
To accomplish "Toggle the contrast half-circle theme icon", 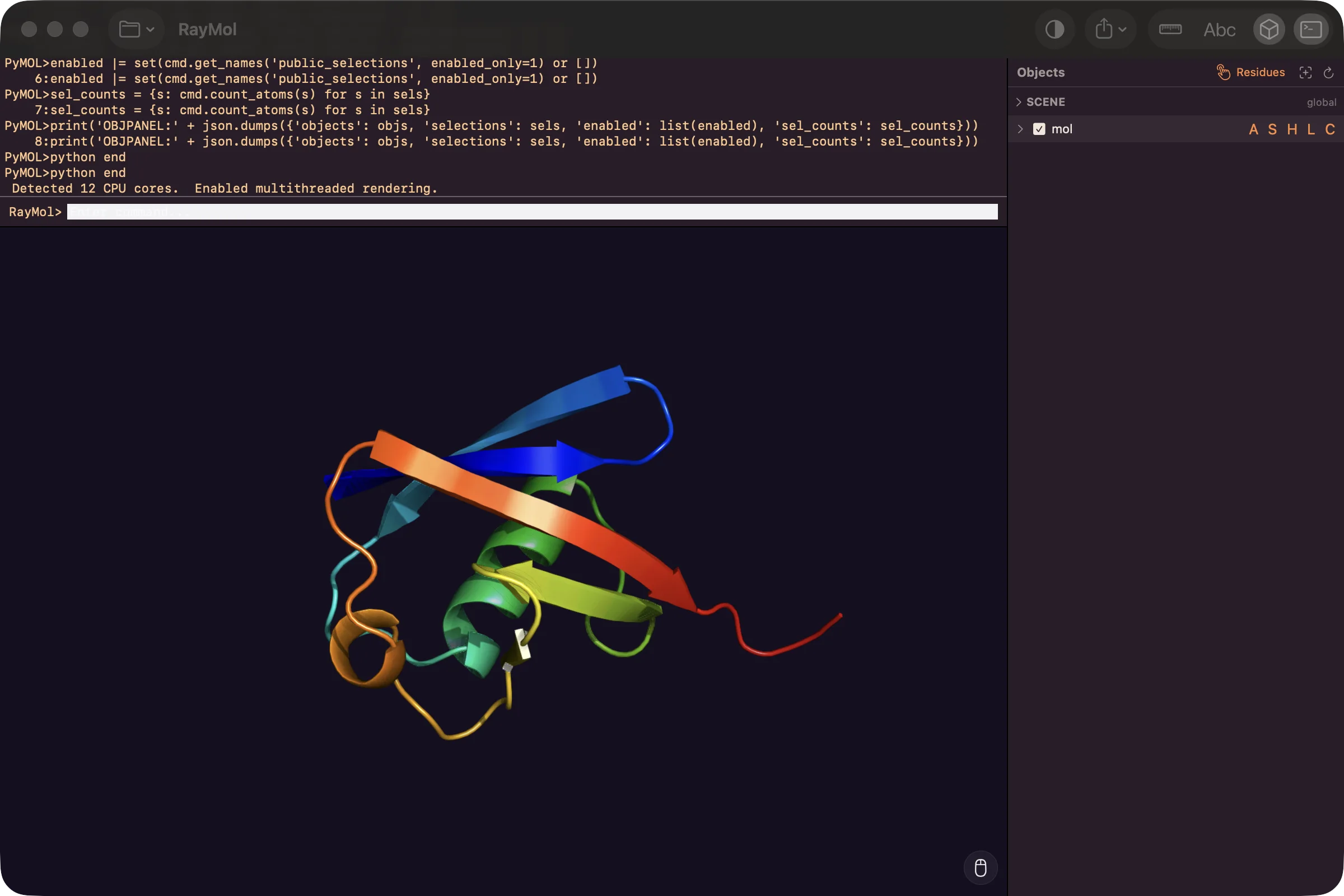I will 1054,29.
